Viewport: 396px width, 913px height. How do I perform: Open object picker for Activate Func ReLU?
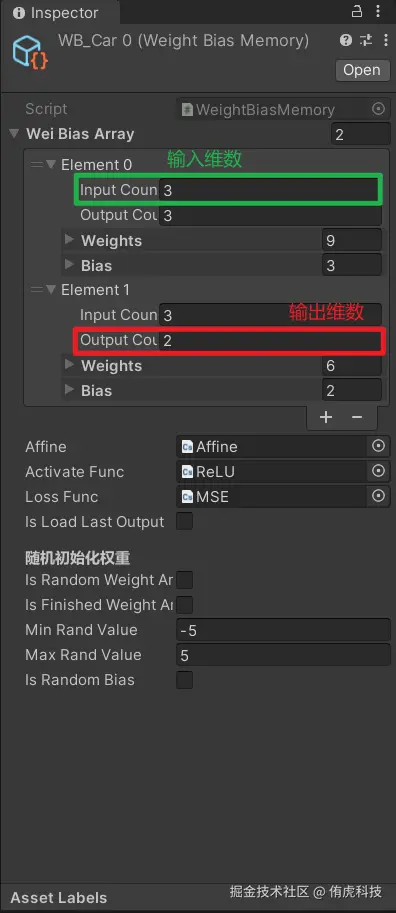point(379,471)
